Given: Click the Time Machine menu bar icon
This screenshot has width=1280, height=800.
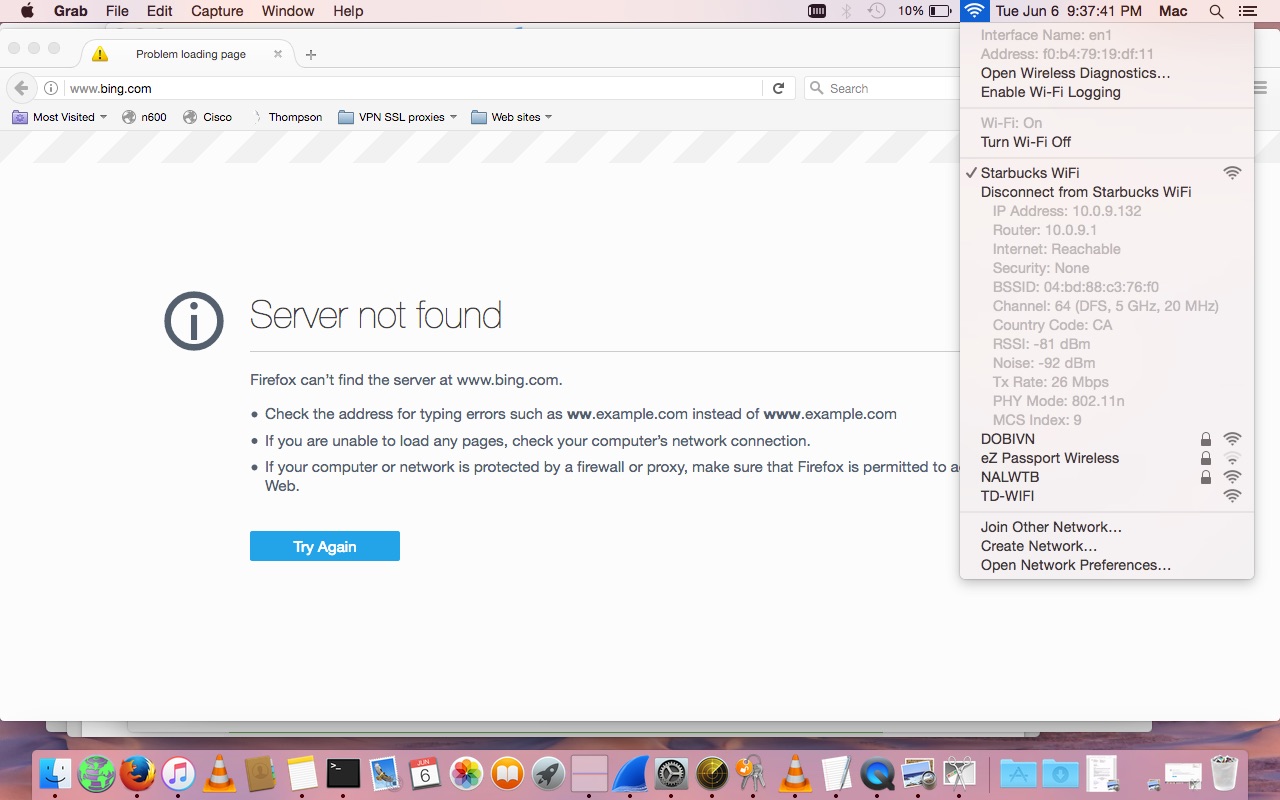Looking at the screenshot, I should pyautogui.click(x=876, y=11).
